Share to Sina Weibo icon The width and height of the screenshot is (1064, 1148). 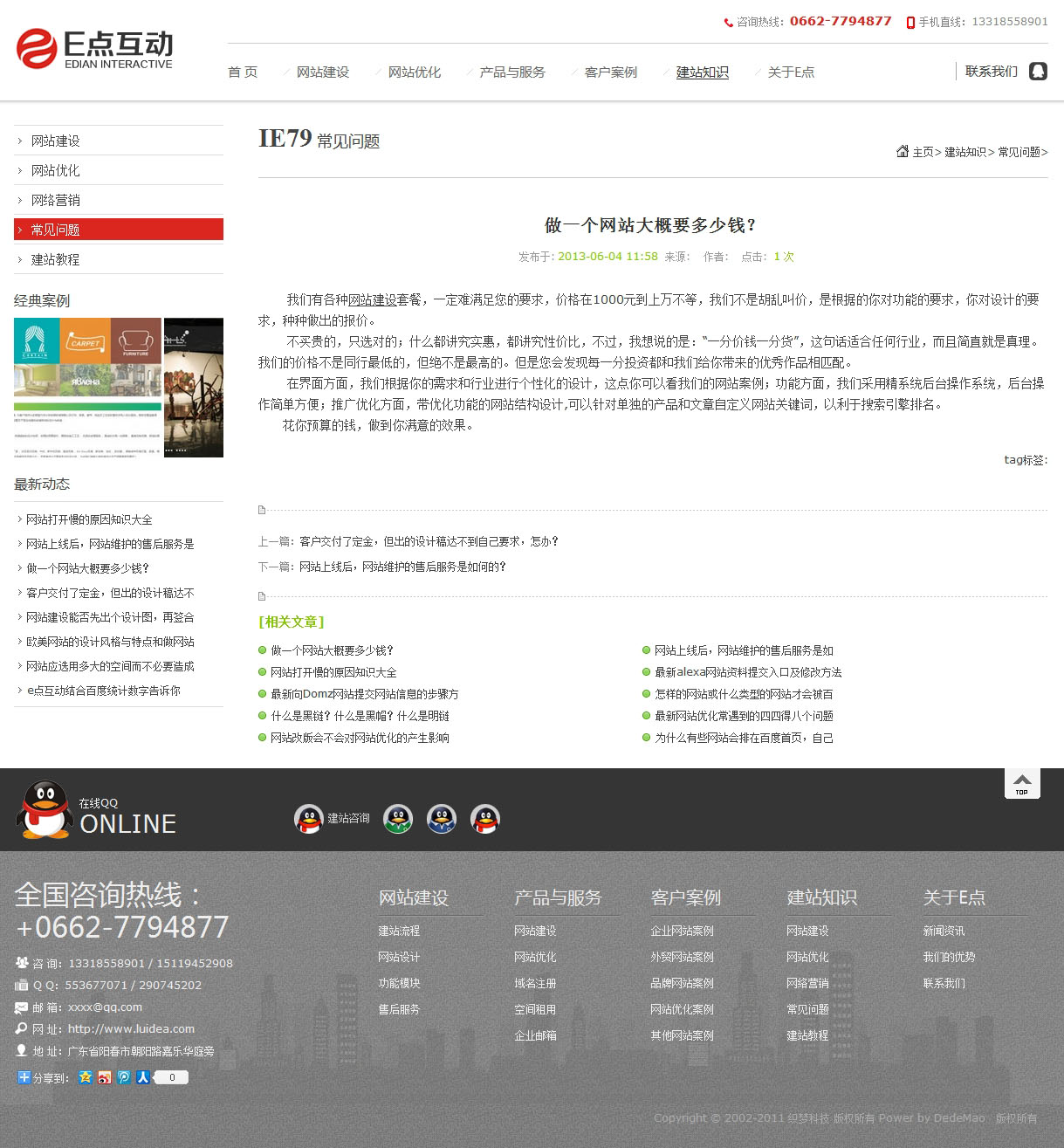[x=105, y=1077]
